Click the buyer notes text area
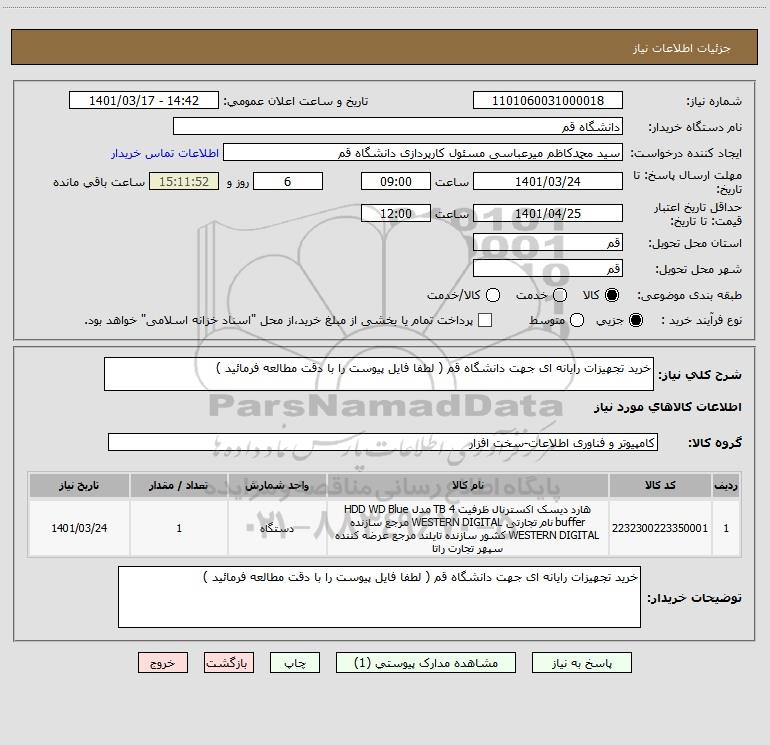 coord(379,597)
